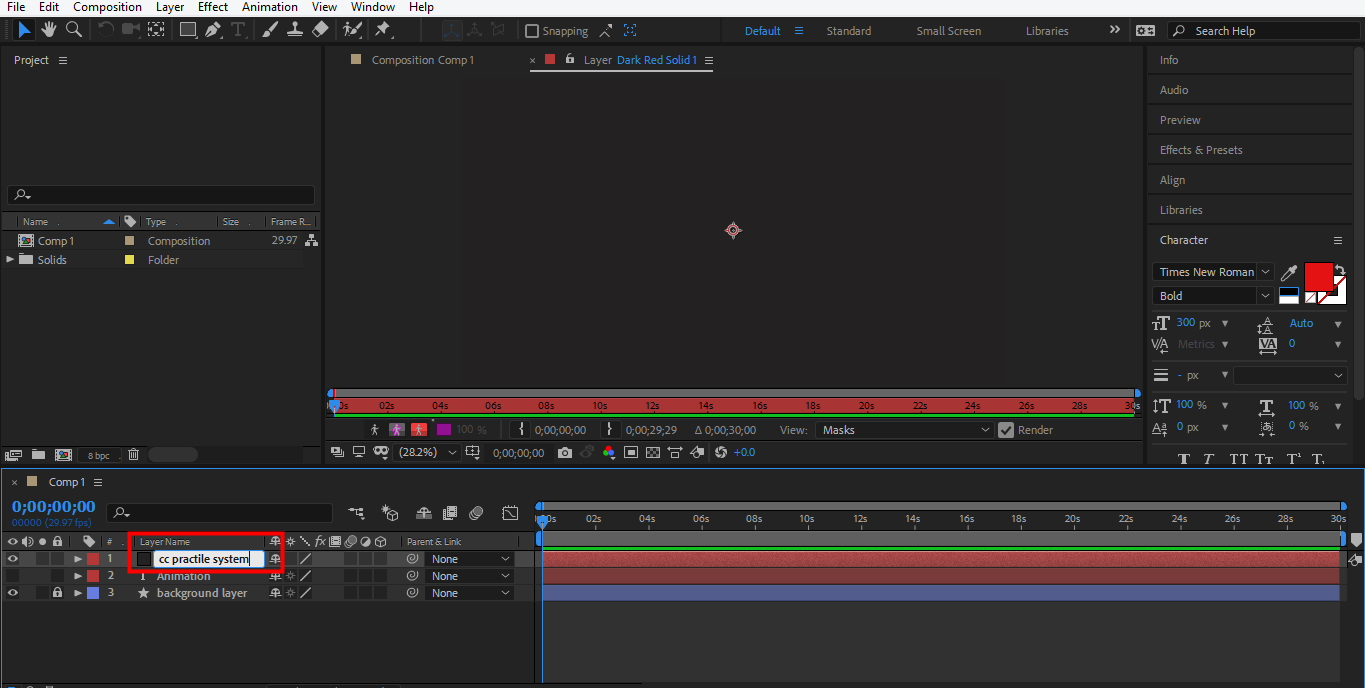This screenshot has width=1365, height=688.
Task: Switch to the Composition Comp 1 tab
Action: pos(422,60)
